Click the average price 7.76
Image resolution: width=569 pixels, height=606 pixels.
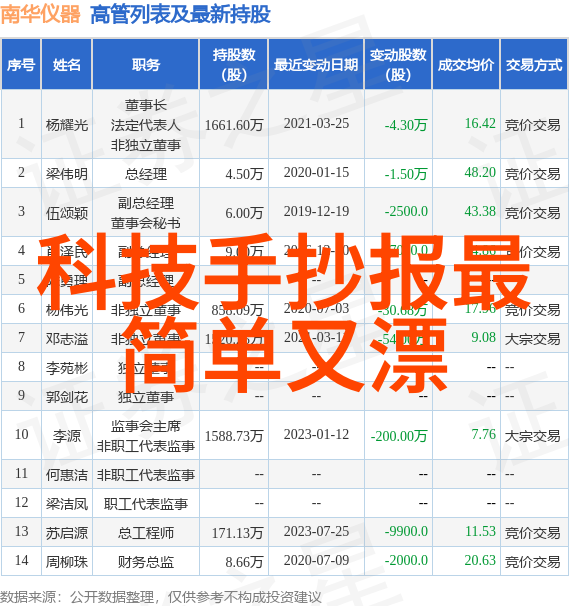point(483,434)
